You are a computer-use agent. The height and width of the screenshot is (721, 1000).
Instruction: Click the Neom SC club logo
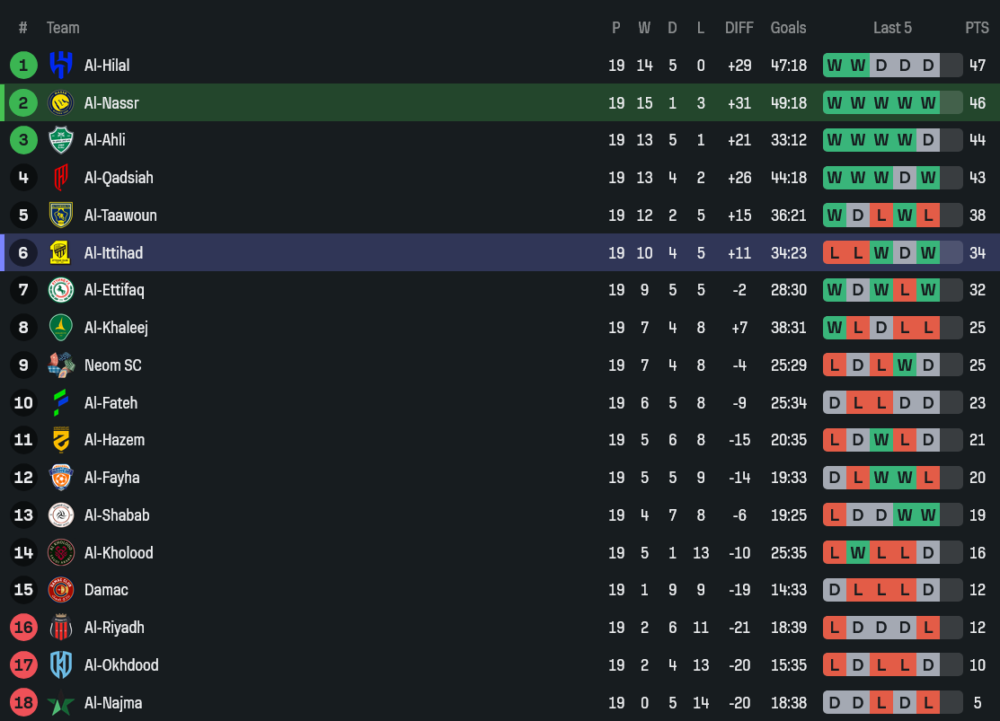click(61, 365)
